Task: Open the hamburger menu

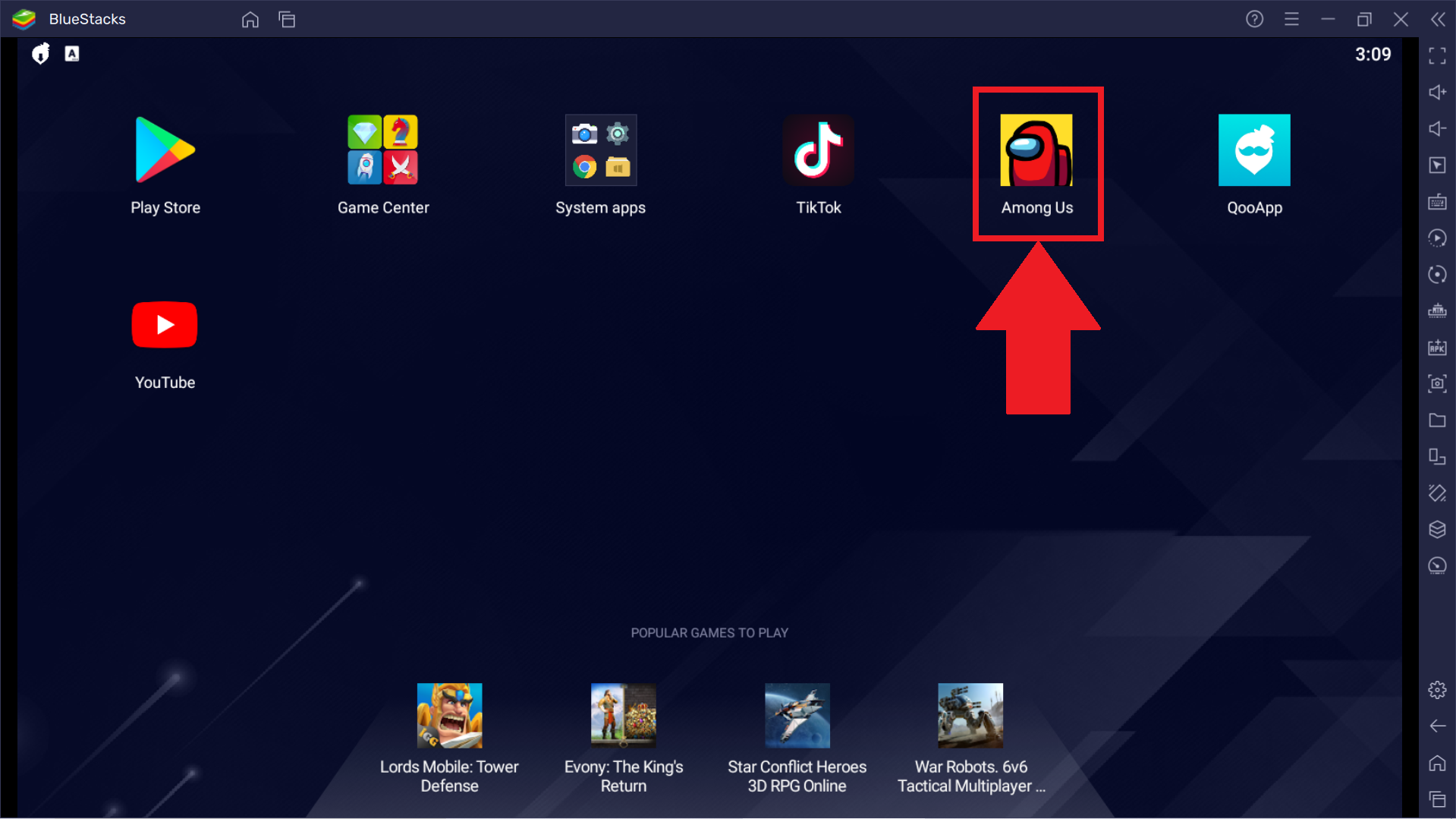Action: [1291, 19]
